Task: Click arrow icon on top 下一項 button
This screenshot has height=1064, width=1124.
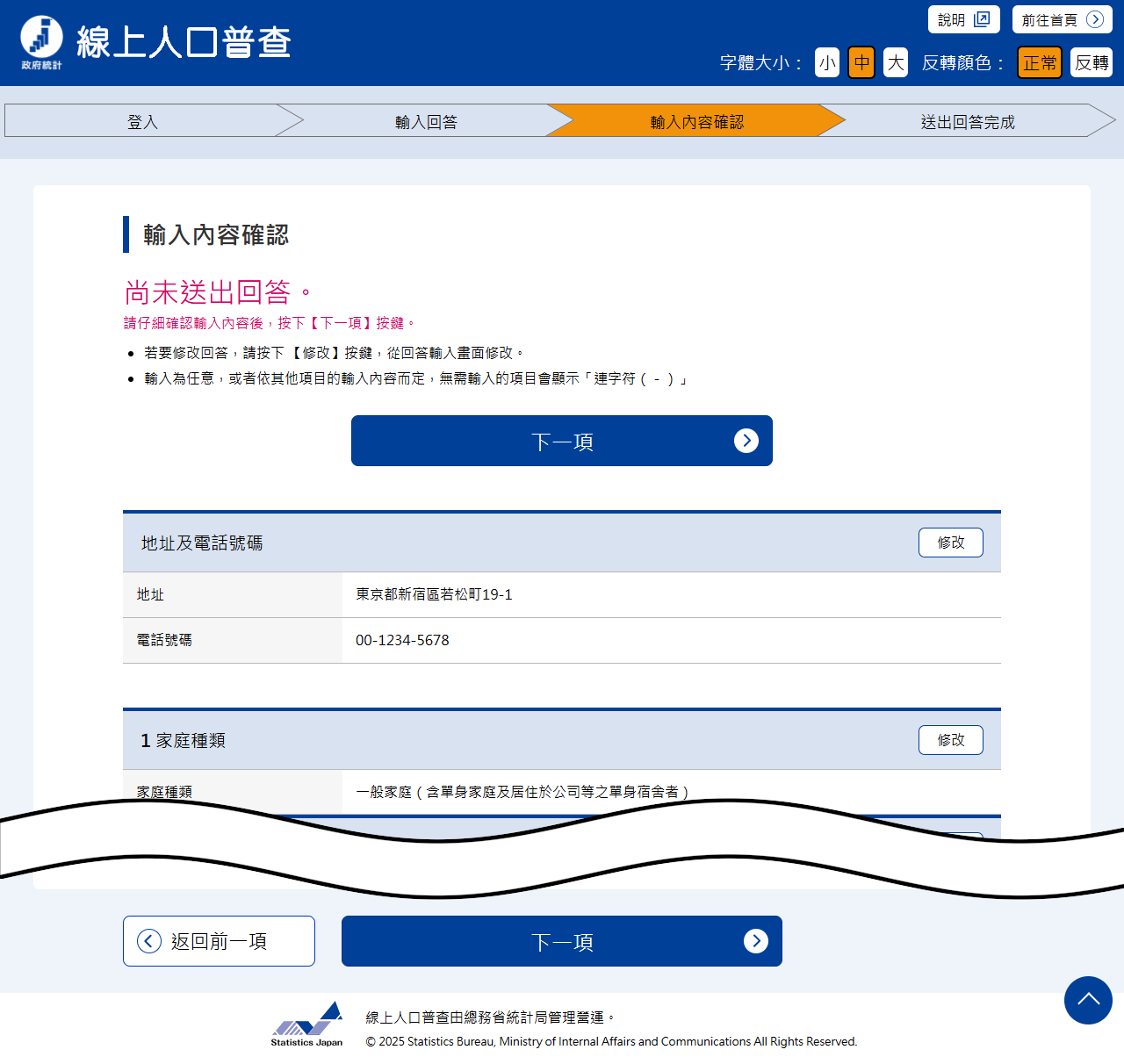Action: click(746, 441)
